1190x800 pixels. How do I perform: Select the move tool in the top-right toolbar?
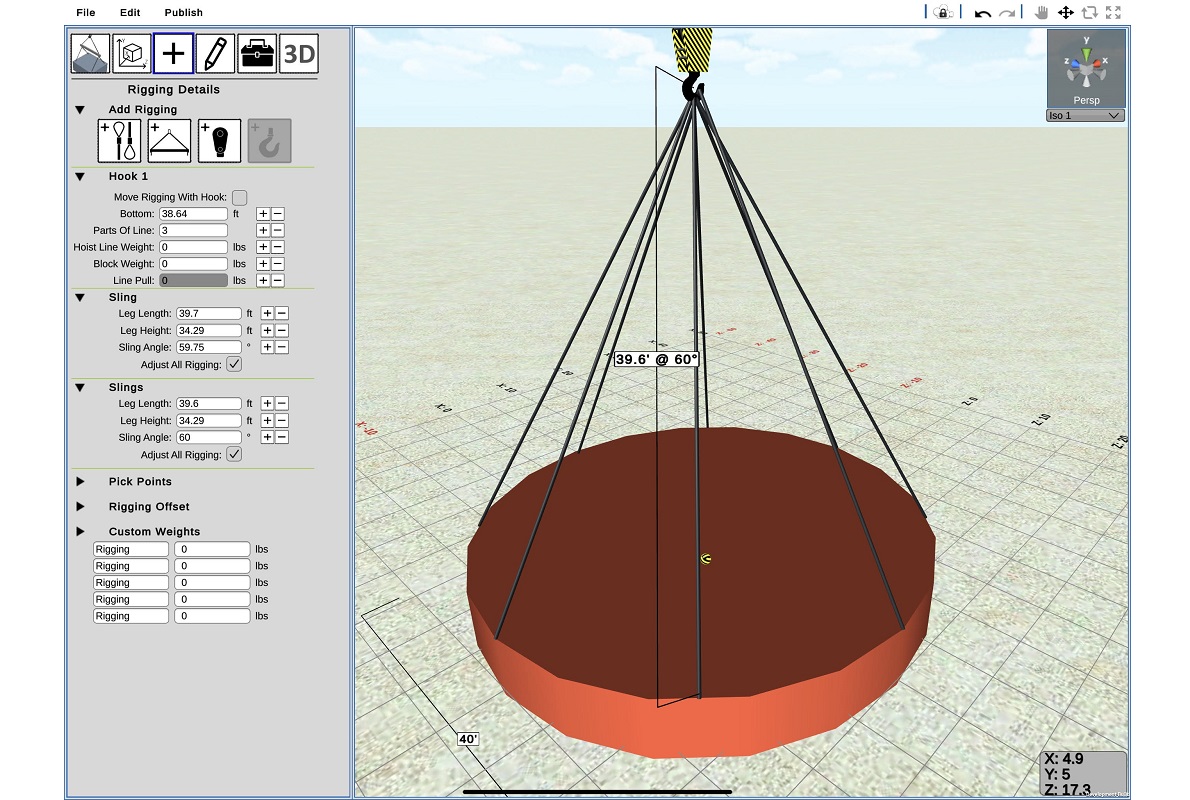pos(1066,13)
